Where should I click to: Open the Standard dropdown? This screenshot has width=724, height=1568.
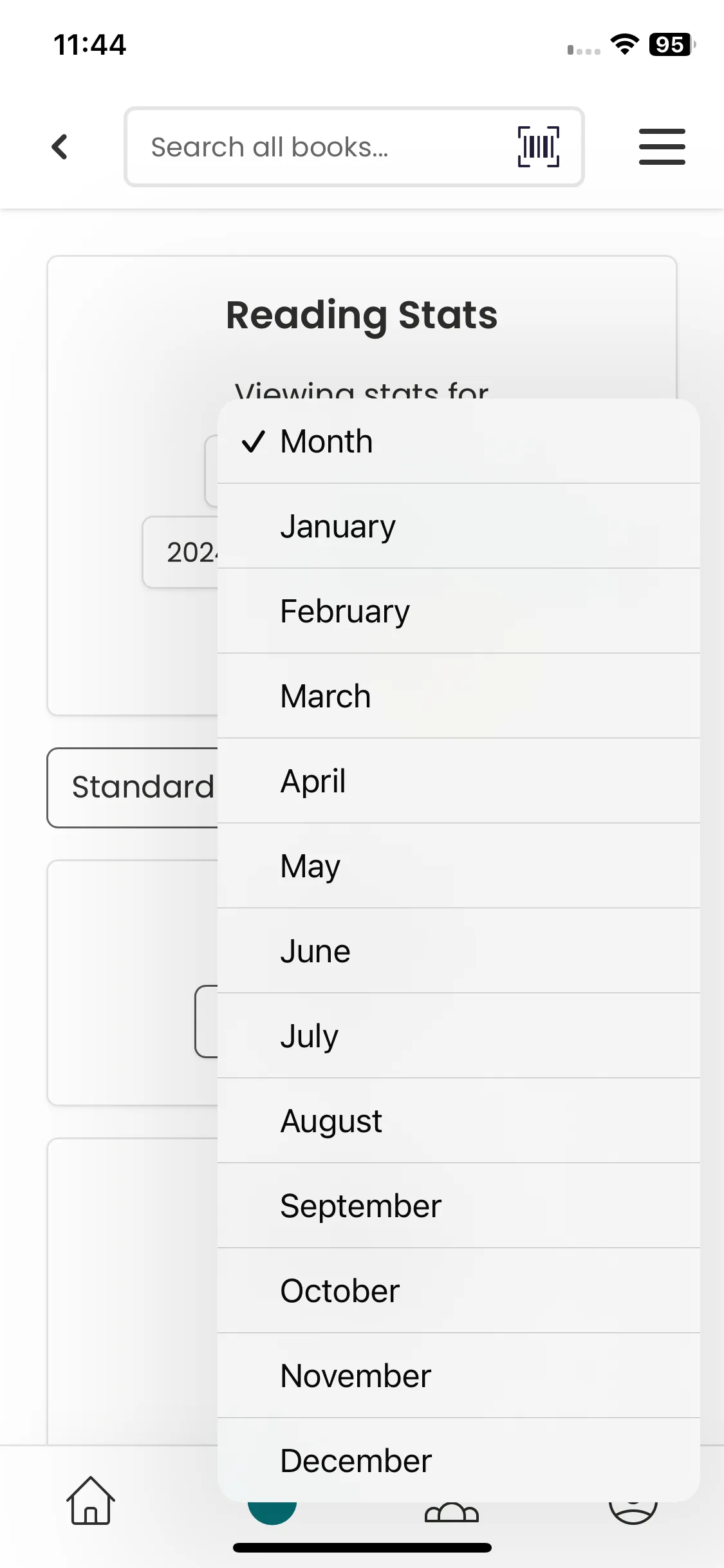click(134, 787)
